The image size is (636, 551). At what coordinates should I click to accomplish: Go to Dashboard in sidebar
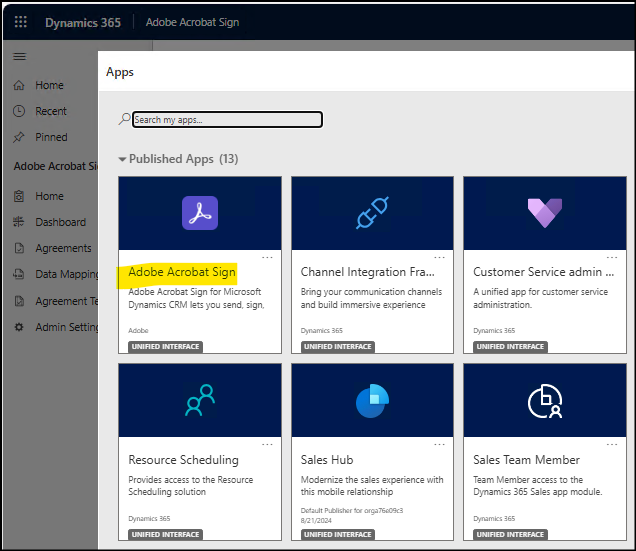60,222
